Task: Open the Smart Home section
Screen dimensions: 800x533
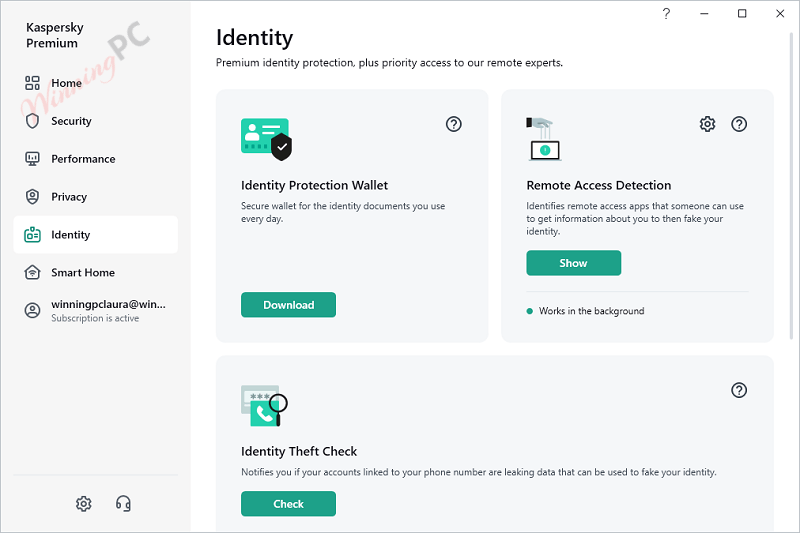Action: pyautogui.click(x=95, y=272)
